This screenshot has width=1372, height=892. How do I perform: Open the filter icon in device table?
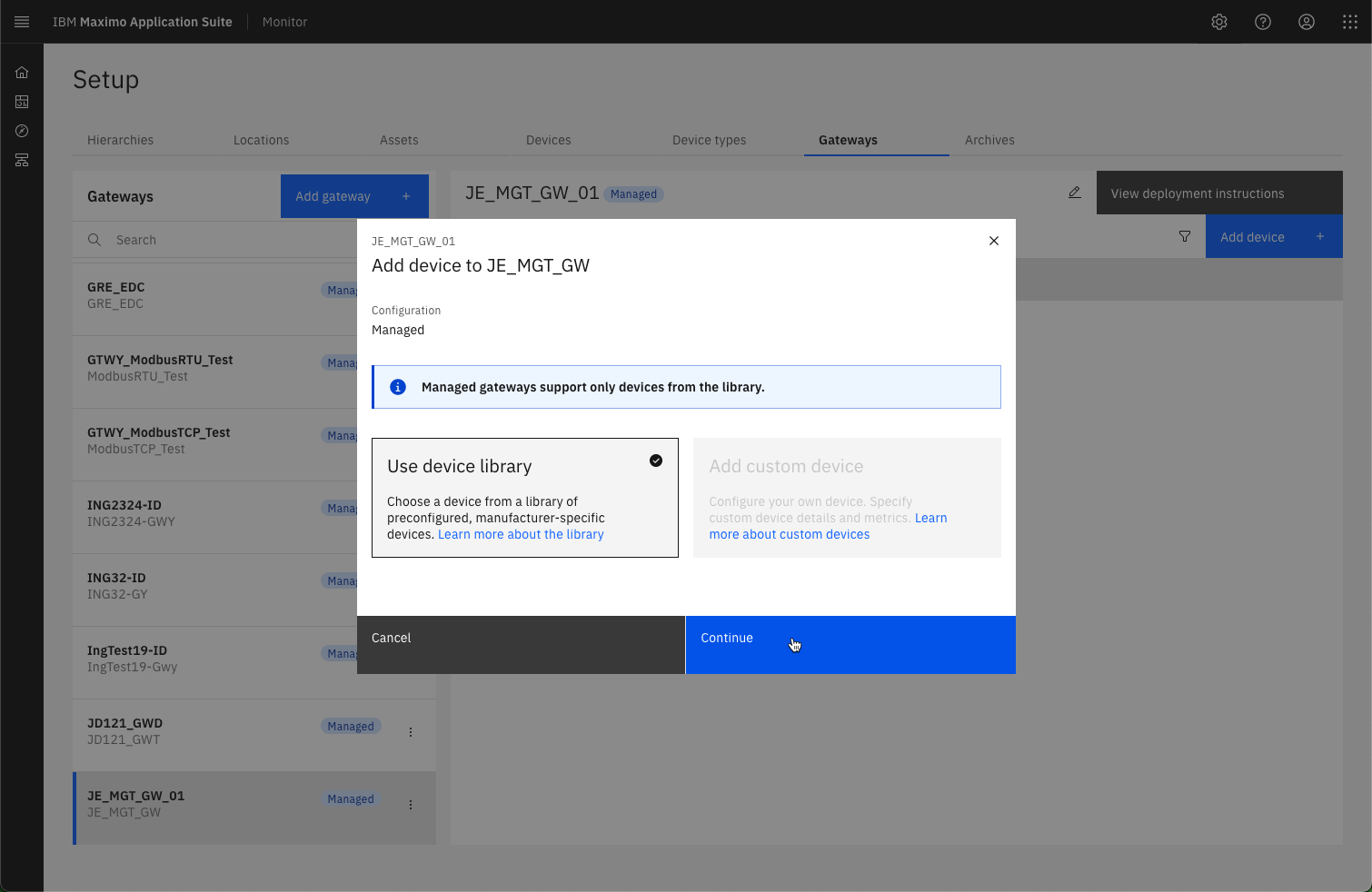click(1185, 236)
